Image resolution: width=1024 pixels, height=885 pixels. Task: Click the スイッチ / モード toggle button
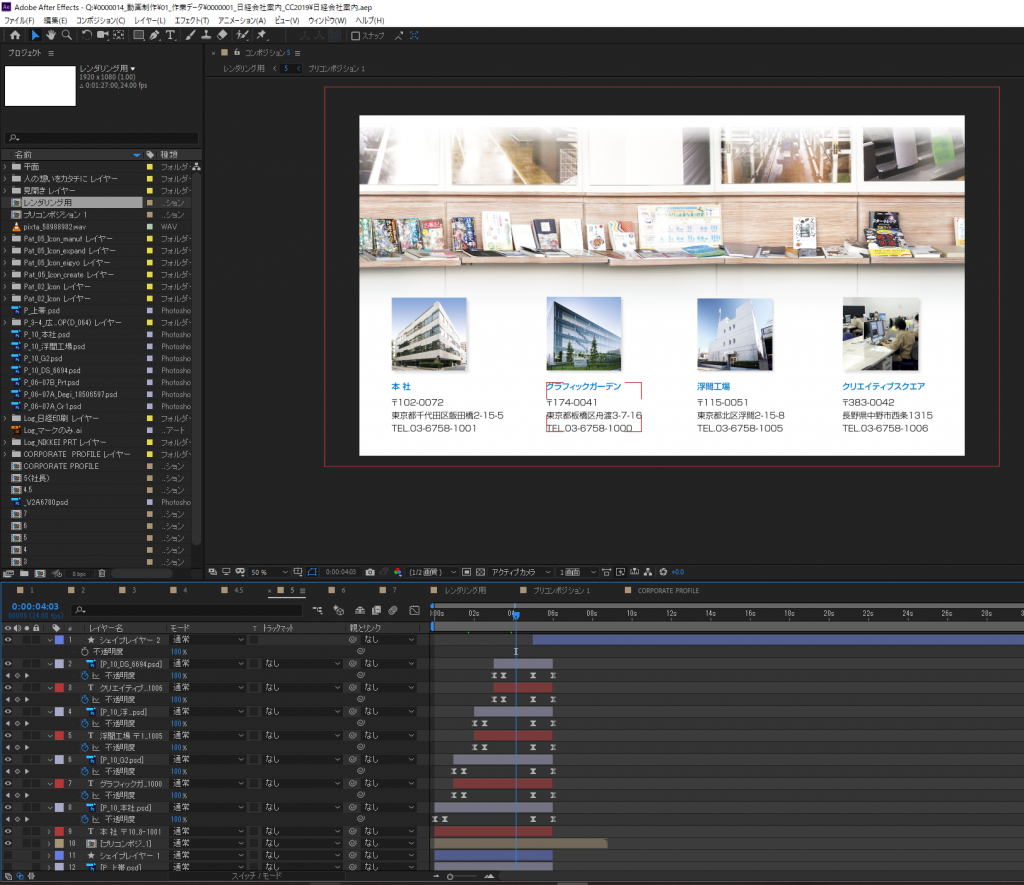[x=257, y=876]
